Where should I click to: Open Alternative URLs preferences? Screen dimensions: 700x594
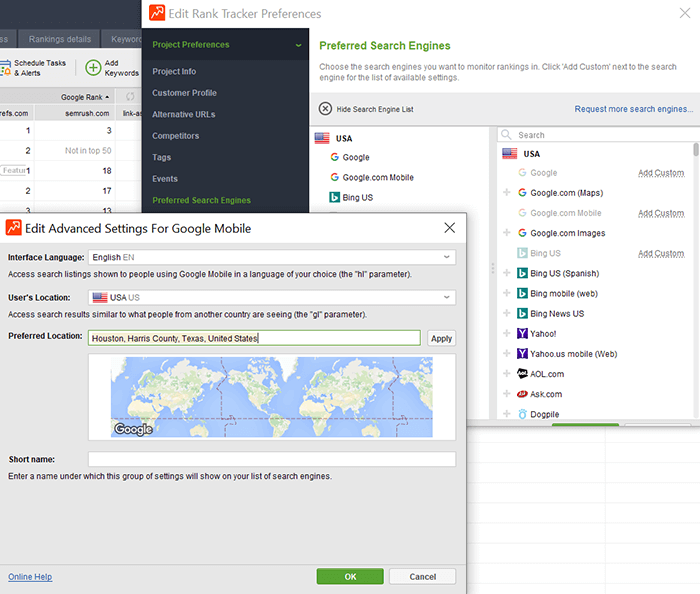(x=183, y=114)
